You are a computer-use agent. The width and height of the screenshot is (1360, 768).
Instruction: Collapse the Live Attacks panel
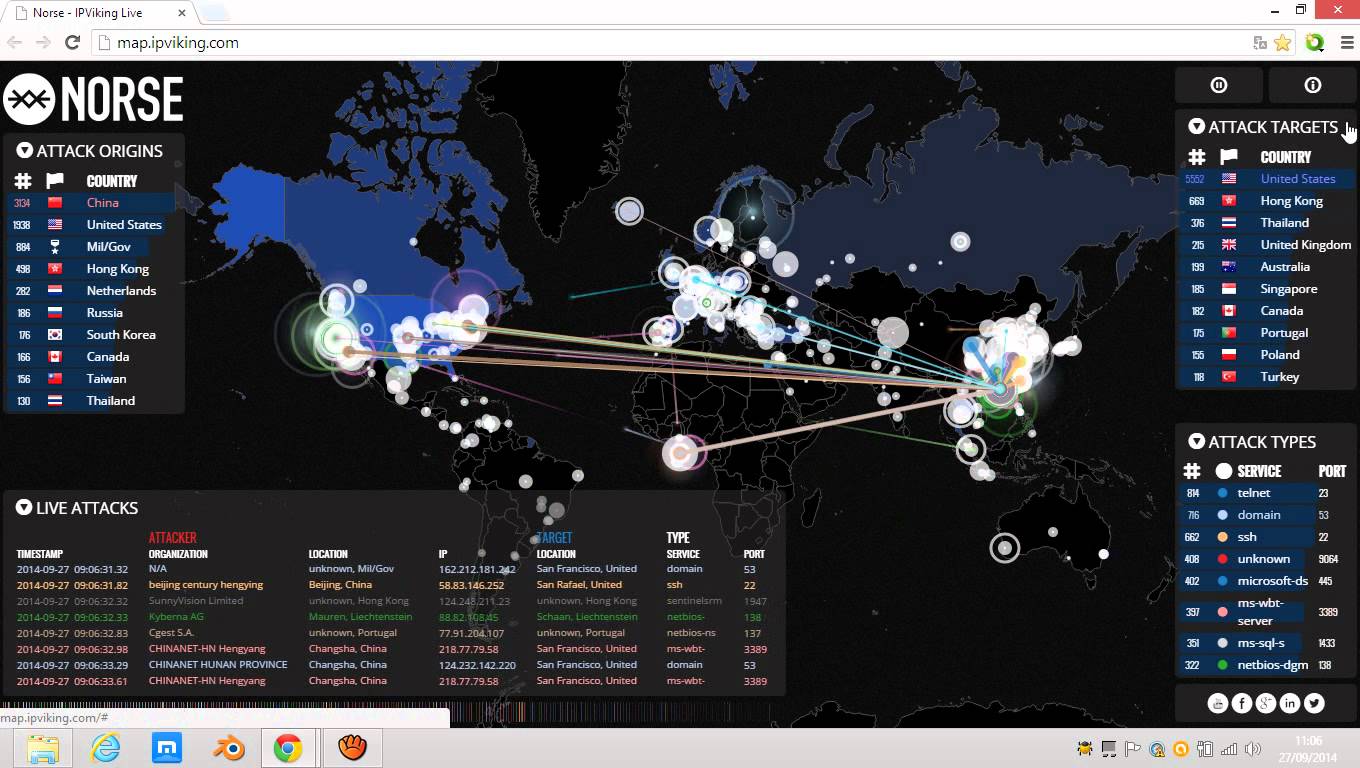tap(24, 508)
